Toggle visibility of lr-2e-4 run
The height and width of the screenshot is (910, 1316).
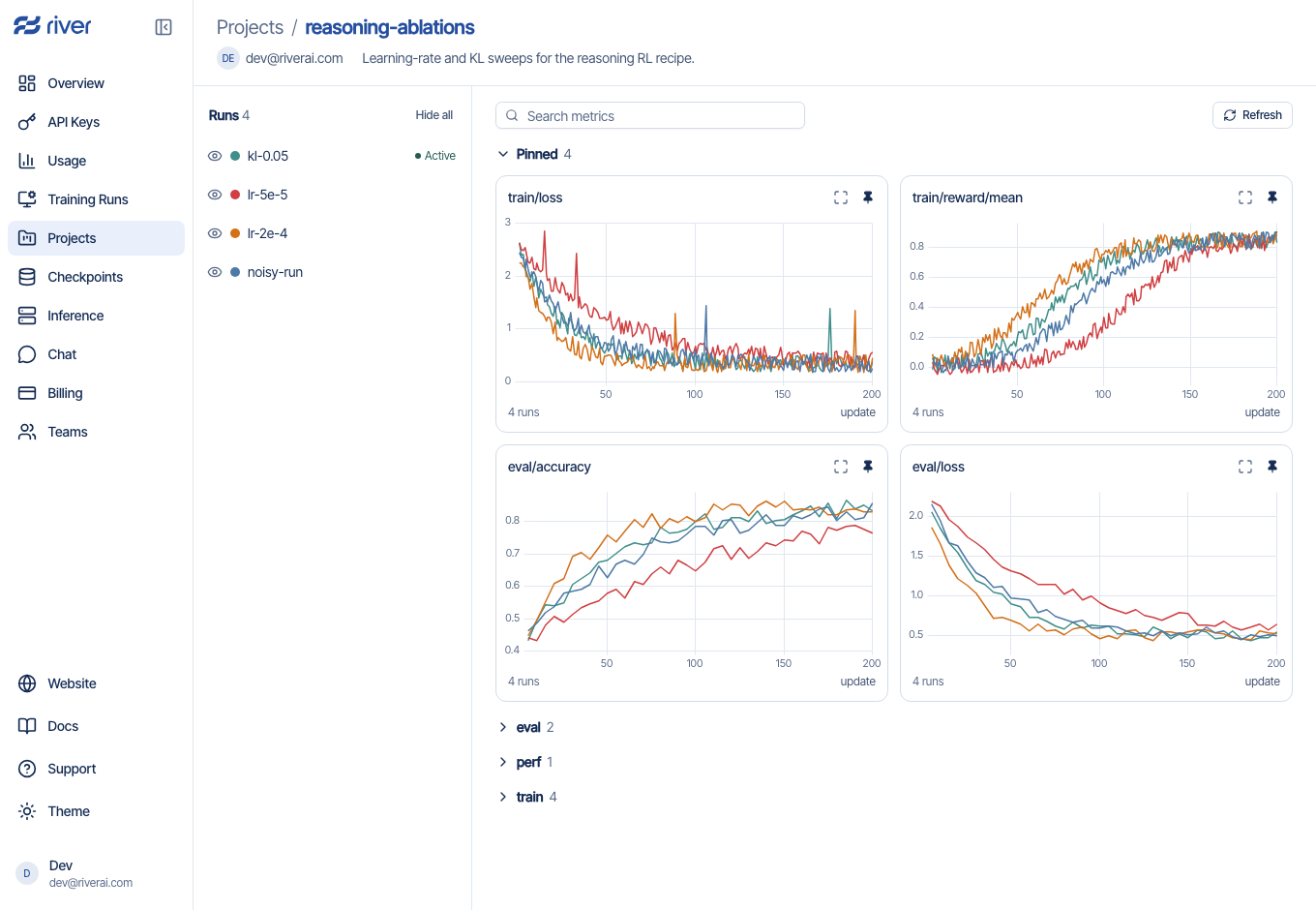click(x=215, y=233)
